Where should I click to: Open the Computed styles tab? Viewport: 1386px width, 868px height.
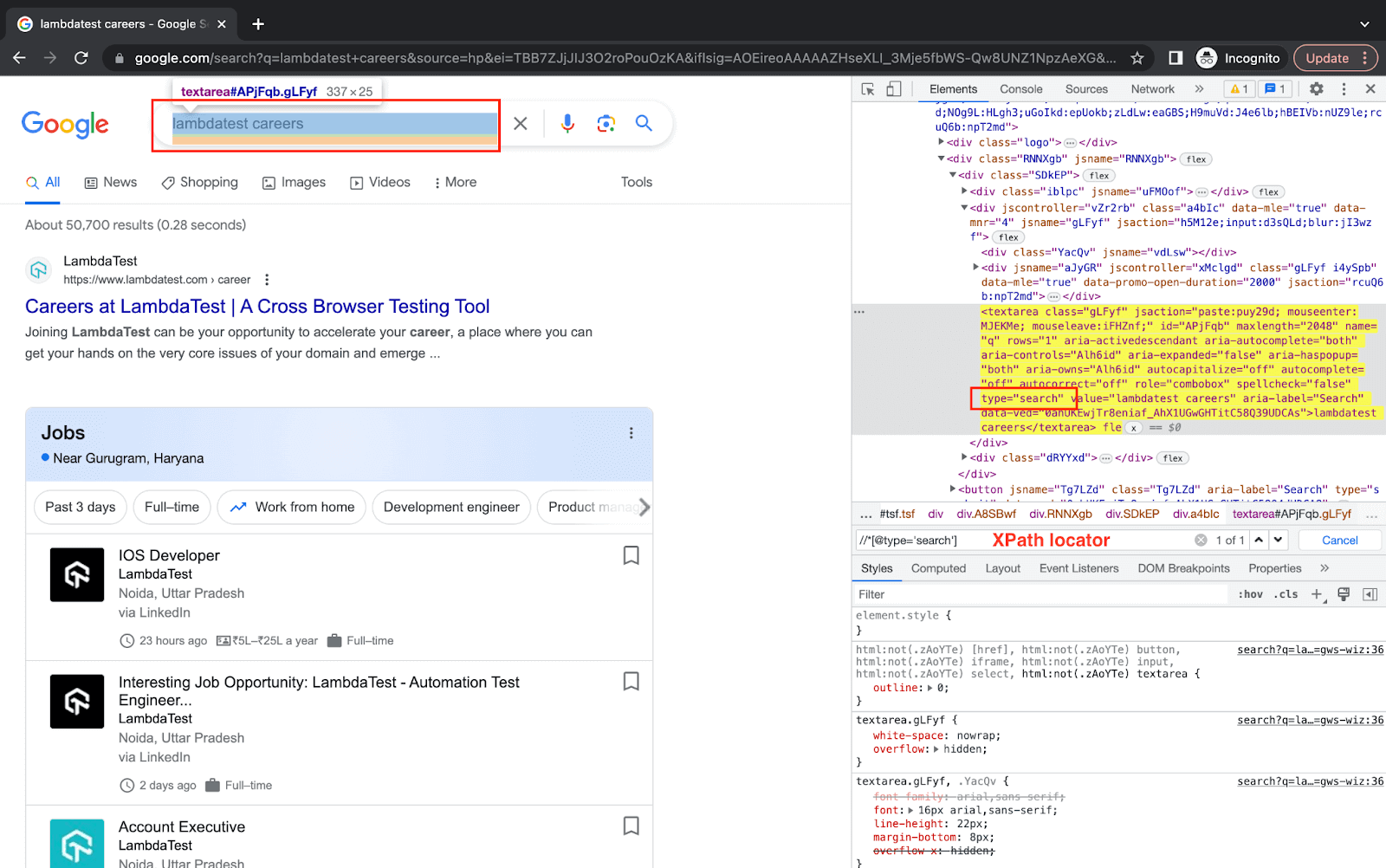coord(938,568)
